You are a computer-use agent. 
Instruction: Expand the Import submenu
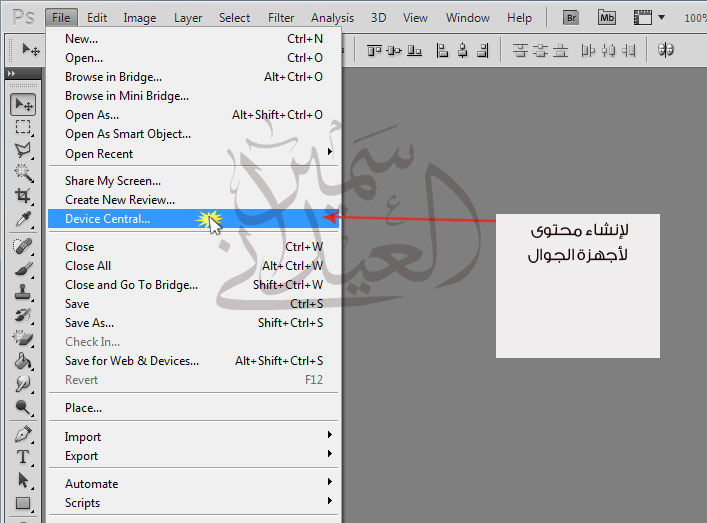330,435
